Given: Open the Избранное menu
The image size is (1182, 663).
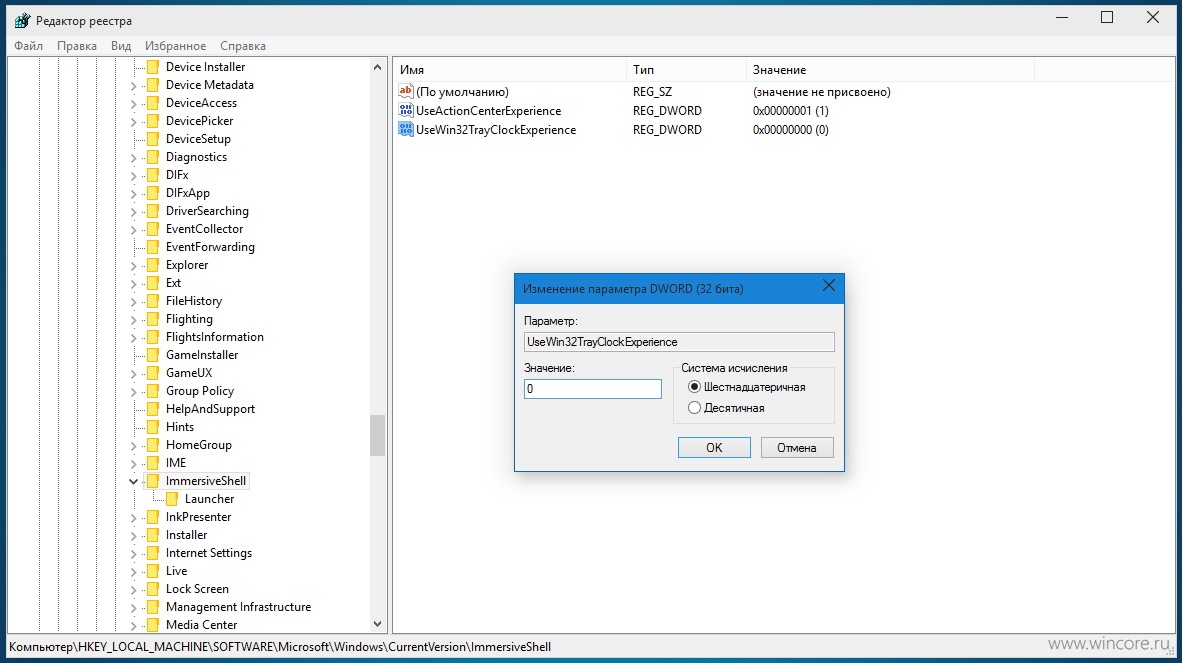Looking at the screenshot, I should click(175, 45).
